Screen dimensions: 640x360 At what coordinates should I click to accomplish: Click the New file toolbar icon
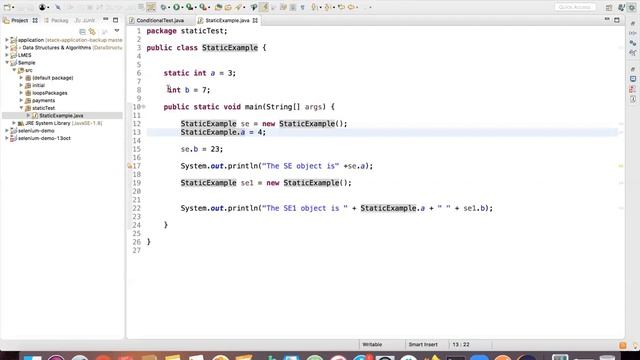pyautogui.click(x=7, y=7)
